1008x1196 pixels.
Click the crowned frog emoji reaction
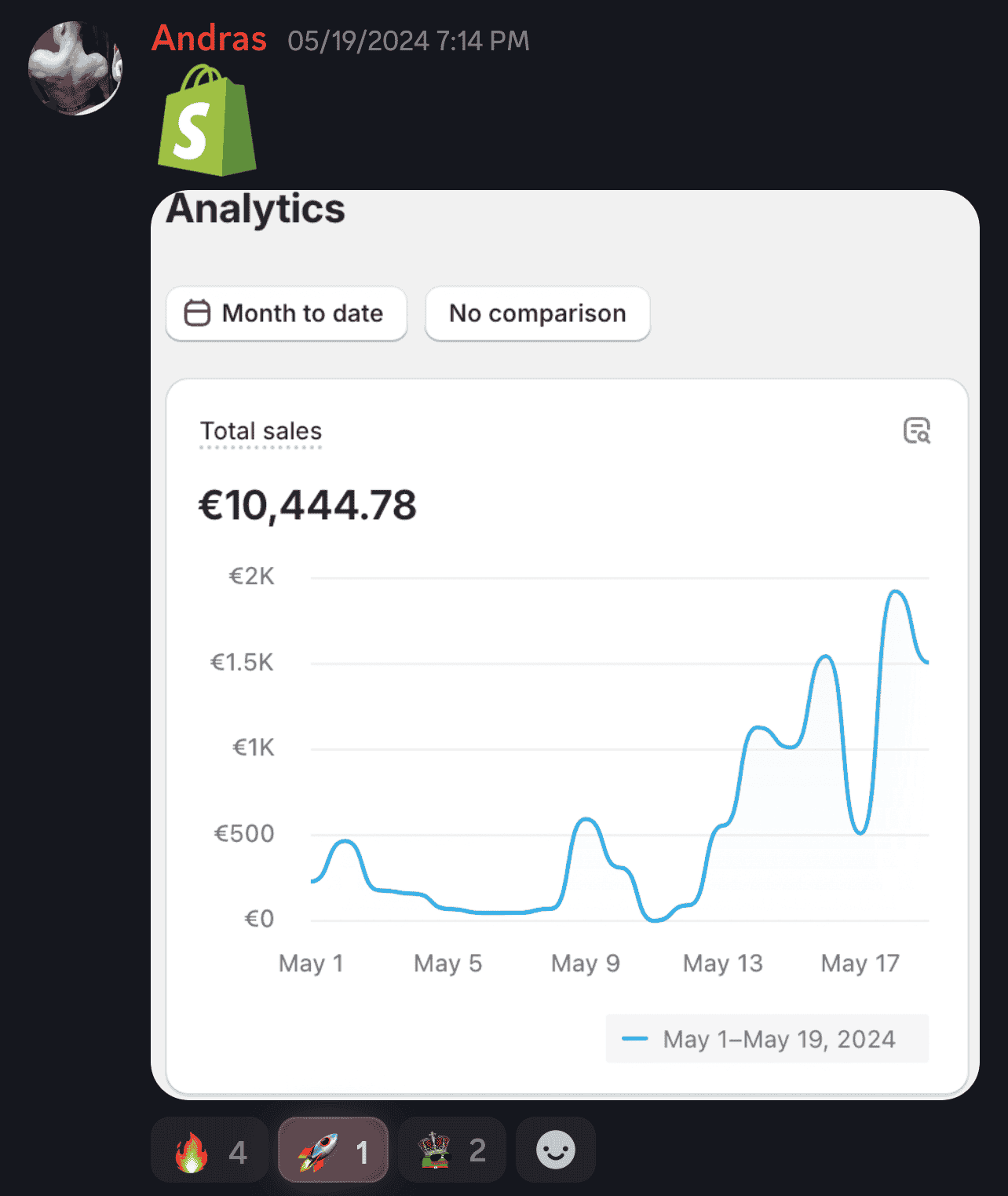coord(434,1150)
